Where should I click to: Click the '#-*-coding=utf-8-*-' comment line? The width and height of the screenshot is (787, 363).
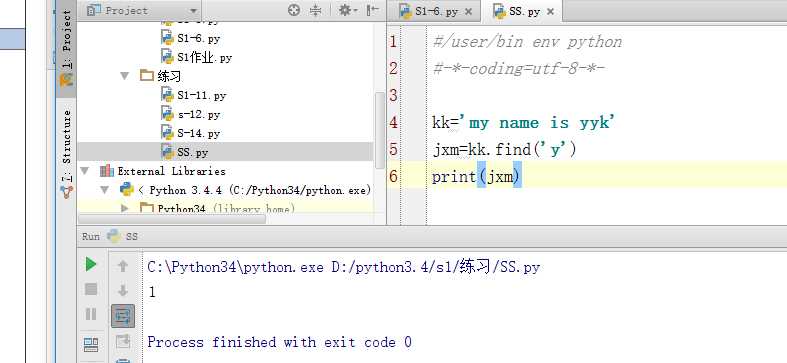click(519, 68)
